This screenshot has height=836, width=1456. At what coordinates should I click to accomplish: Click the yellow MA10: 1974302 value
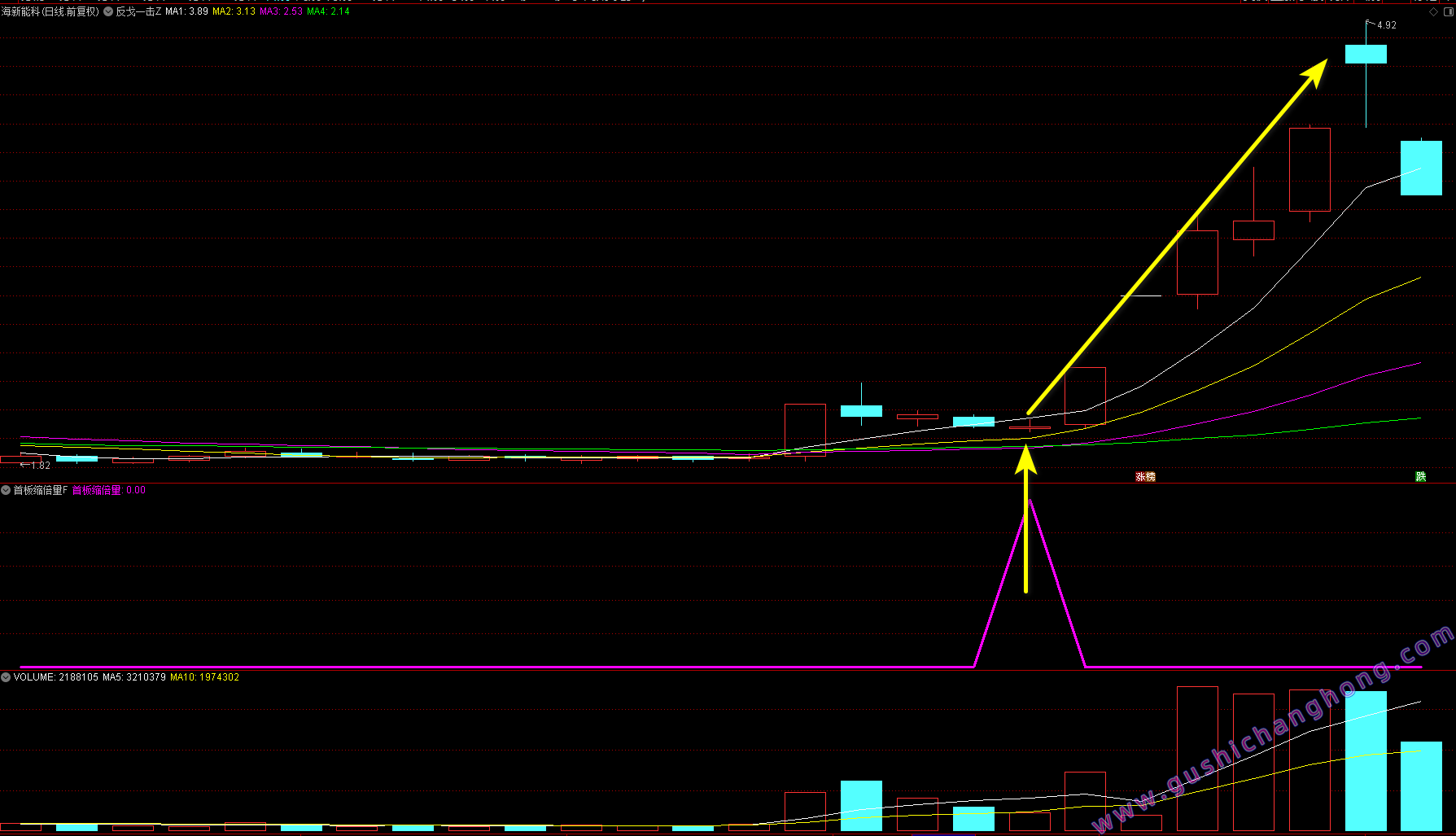click(204, 677)
